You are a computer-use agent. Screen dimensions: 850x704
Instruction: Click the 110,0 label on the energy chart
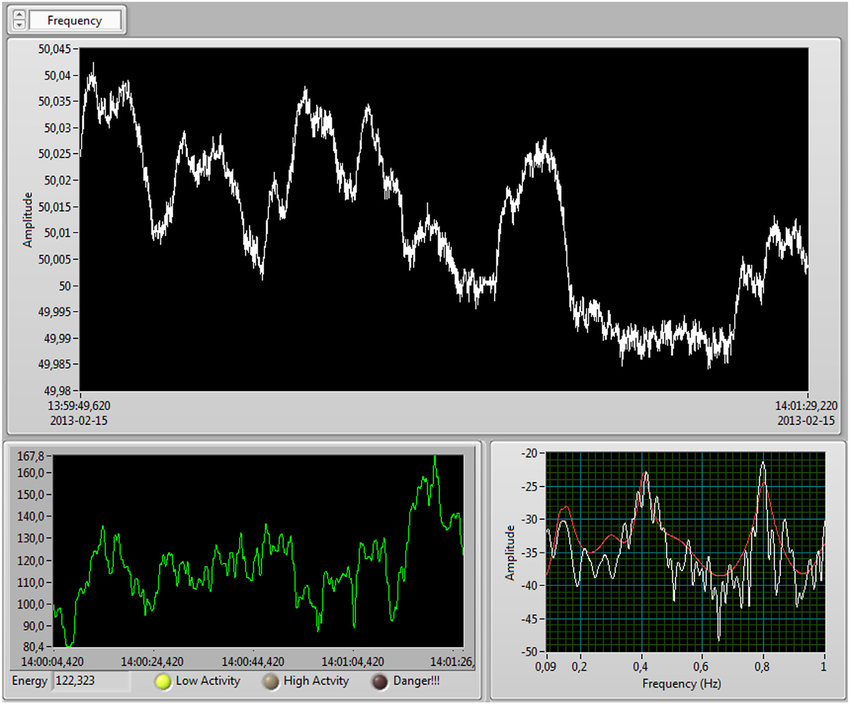(30, 583)
